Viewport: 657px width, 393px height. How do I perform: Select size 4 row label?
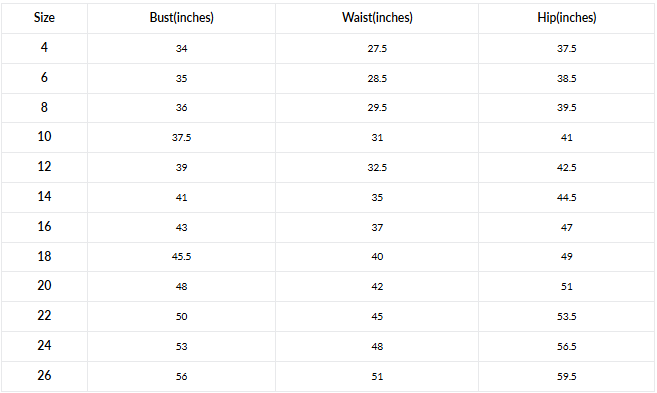tap(44, 47)
